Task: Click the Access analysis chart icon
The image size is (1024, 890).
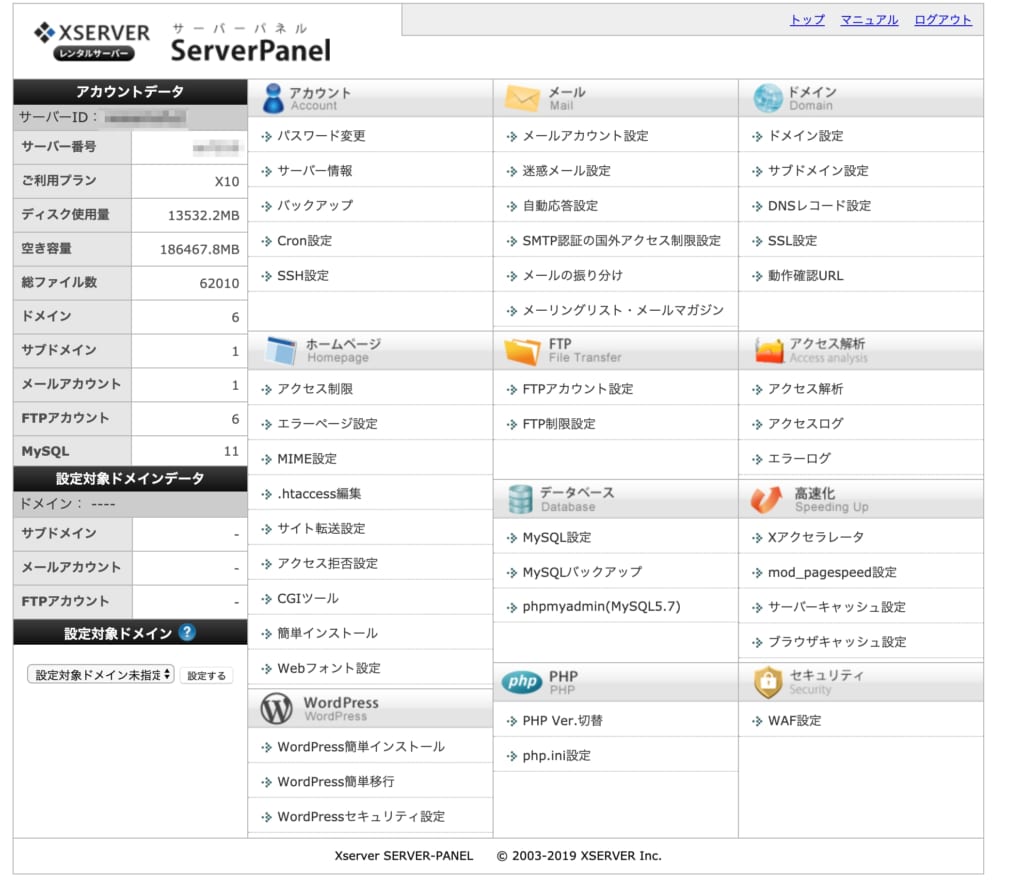Action: pyautogui.click(x=769, y=351)
